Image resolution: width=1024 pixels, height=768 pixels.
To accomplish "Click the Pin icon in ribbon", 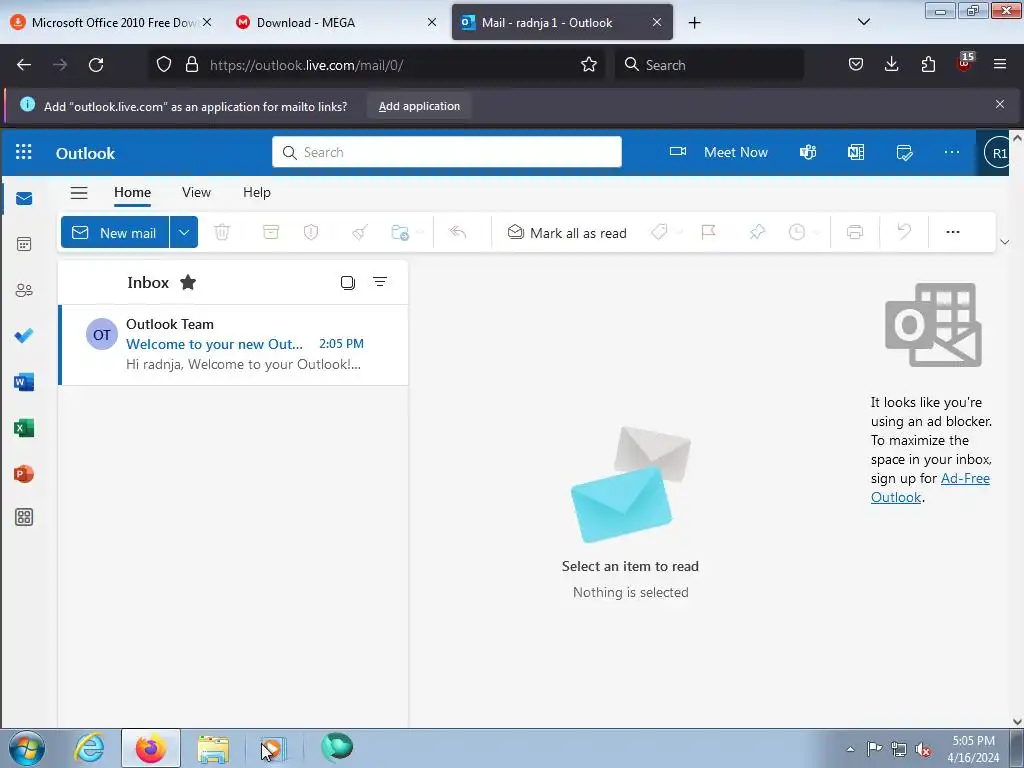I will coord(757,232).
